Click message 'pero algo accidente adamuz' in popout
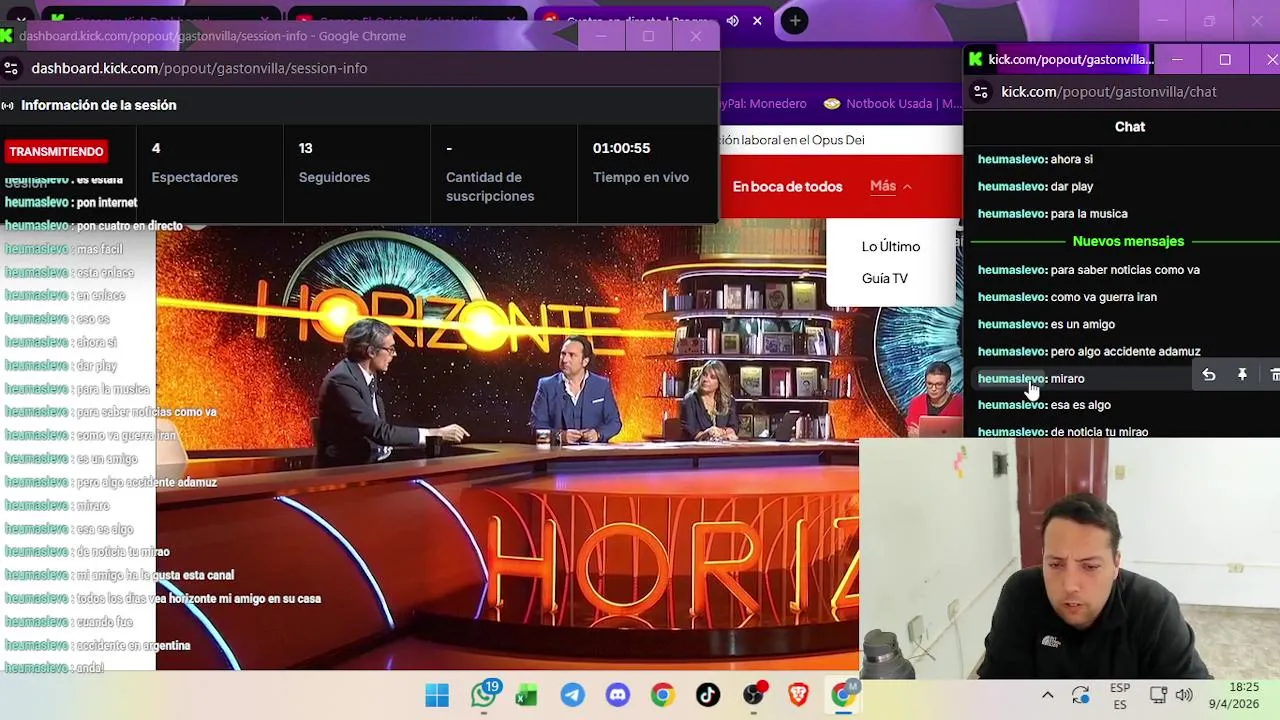Viewport: 1280px width, 720px height. tap(1125, 351)
